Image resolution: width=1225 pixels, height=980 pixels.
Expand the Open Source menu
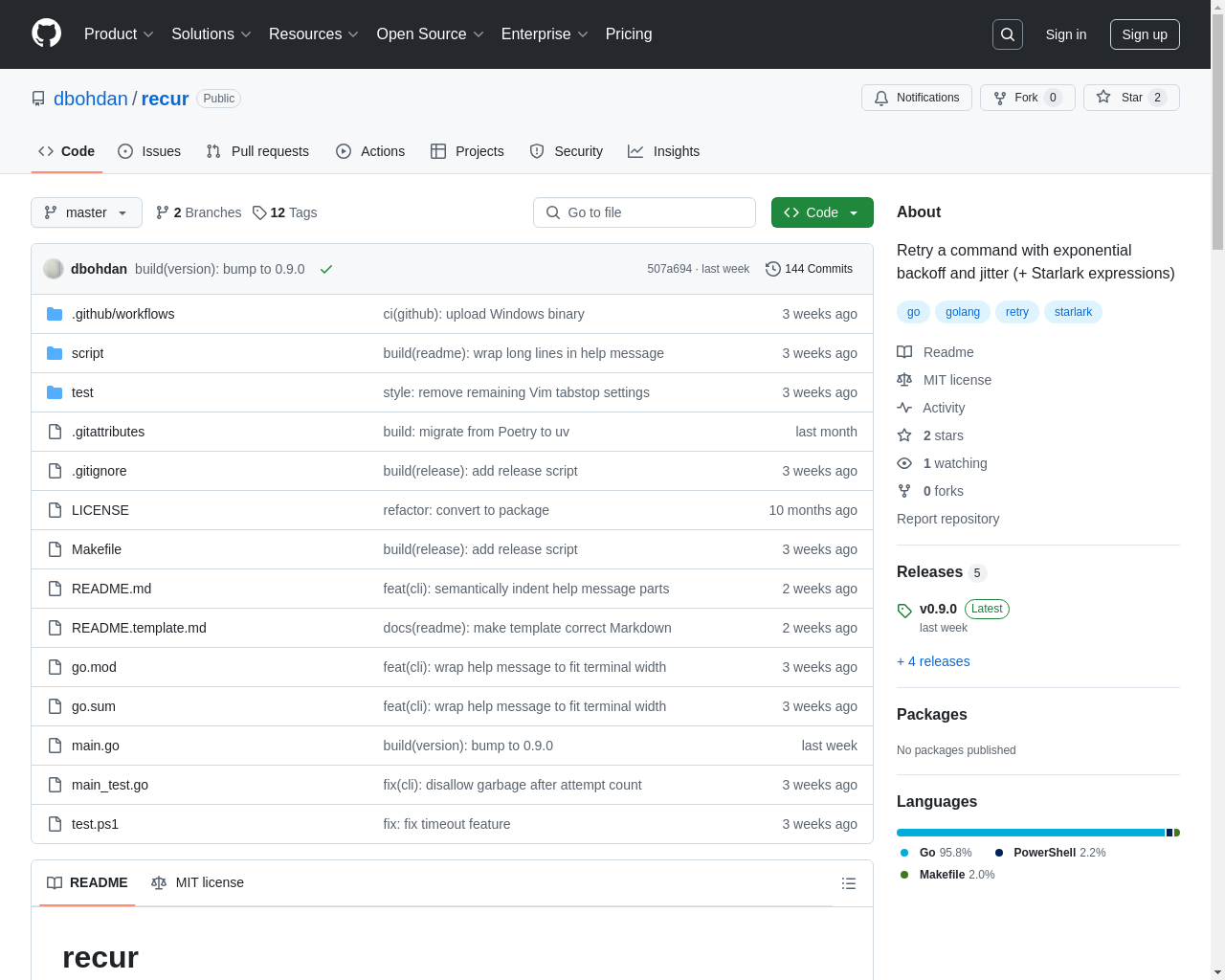[431, 34]
